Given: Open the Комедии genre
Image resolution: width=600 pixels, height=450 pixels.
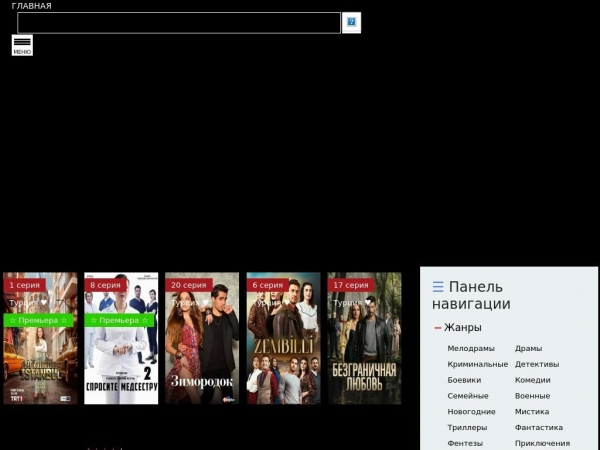Looking at the screenshot, I should tap(533, 380).
